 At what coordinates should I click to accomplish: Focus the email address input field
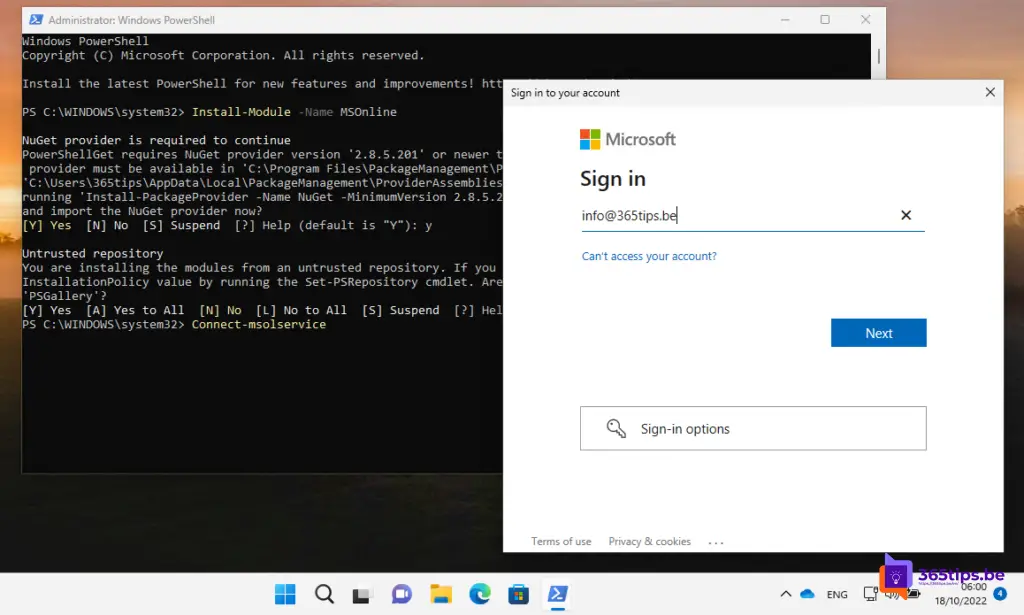point(735,215)
